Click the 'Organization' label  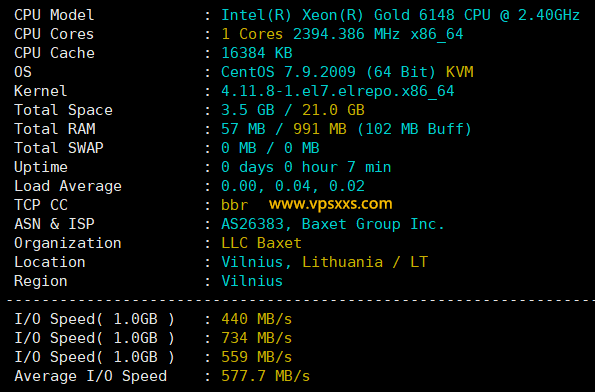click(68, 243)
